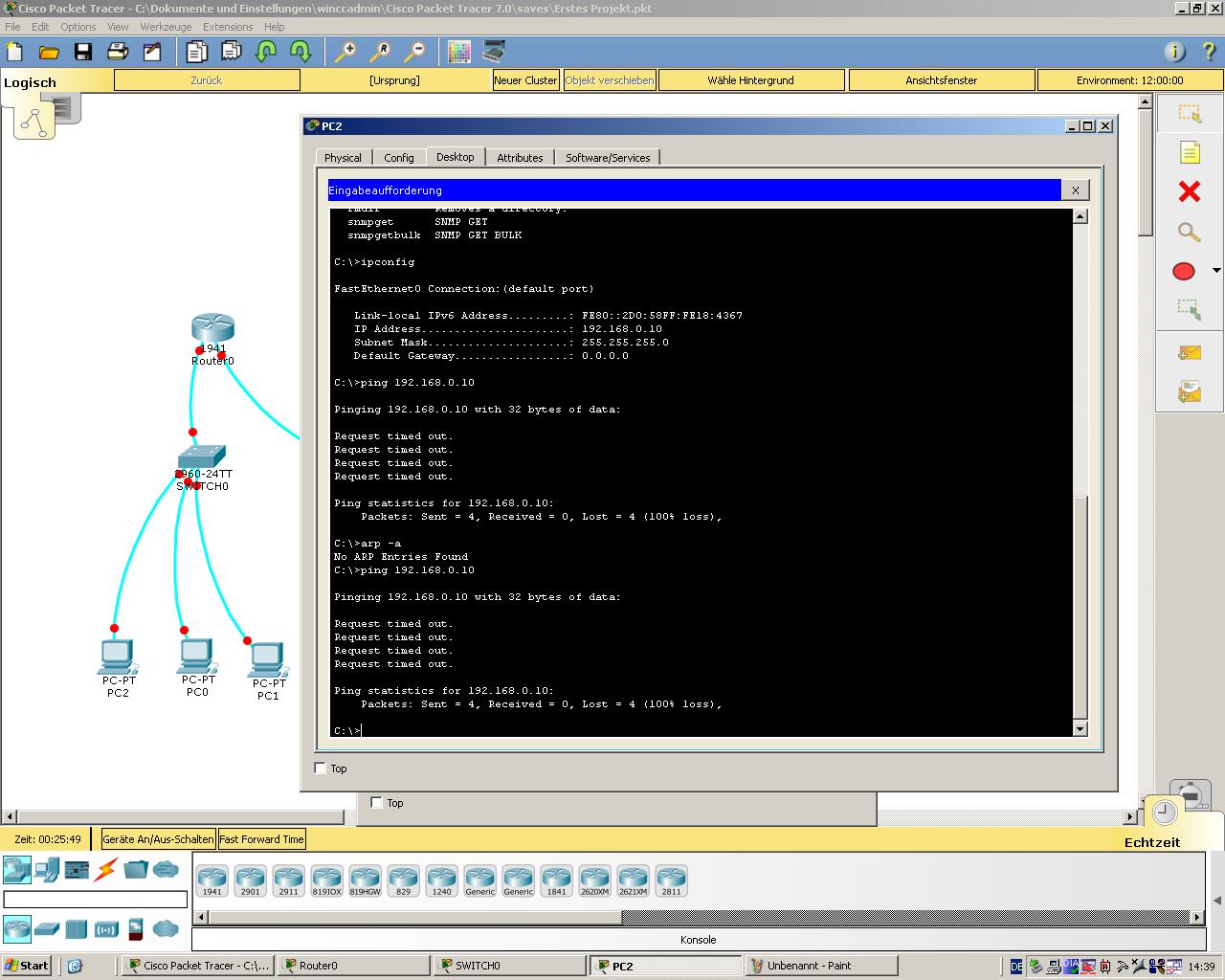Switch to Router0 in the taskbar
This screenshot has height=980, width=1225.
coord(352,966)
